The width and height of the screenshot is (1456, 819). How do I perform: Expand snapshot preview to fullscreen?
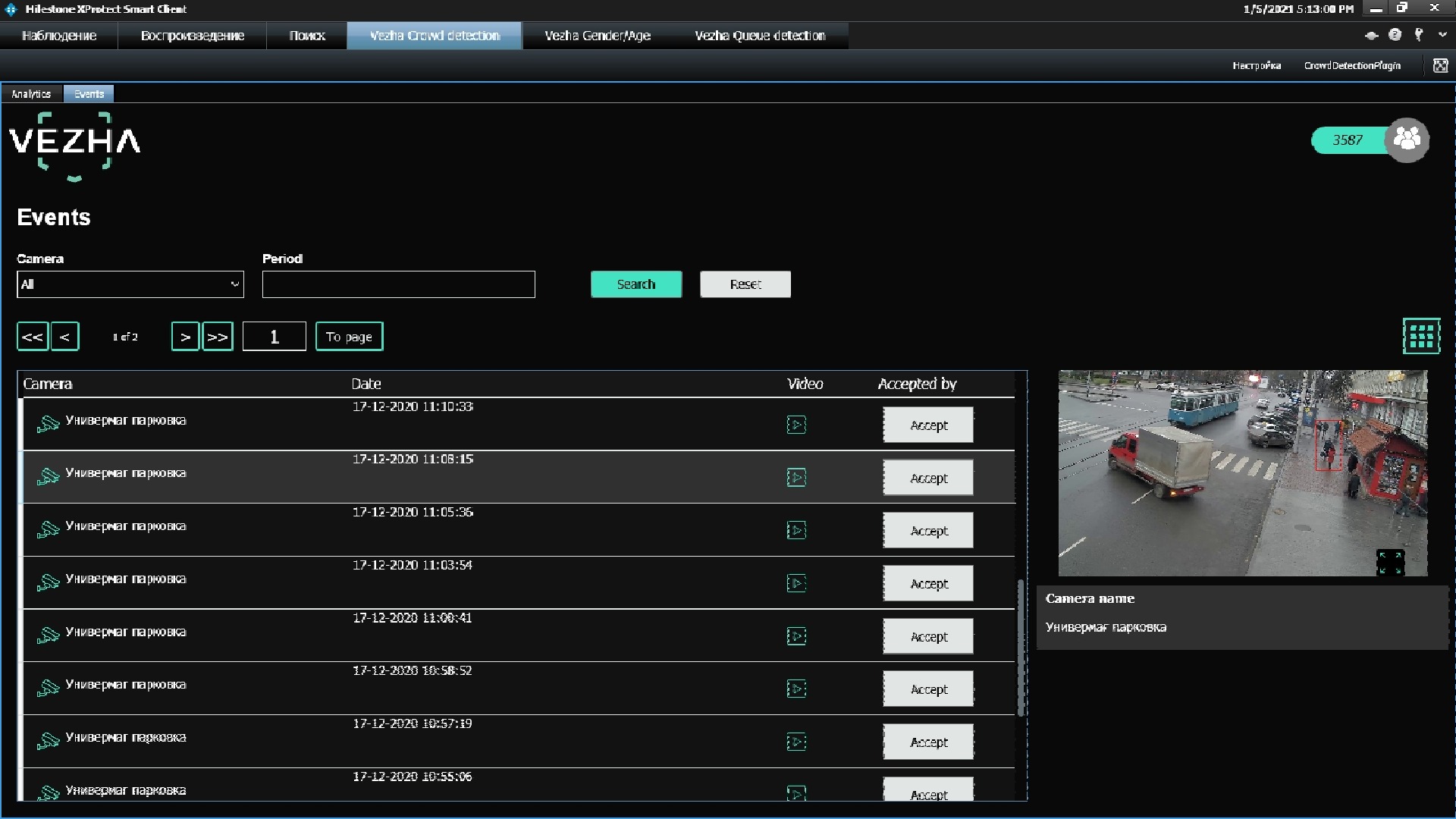pos(1390,563)
